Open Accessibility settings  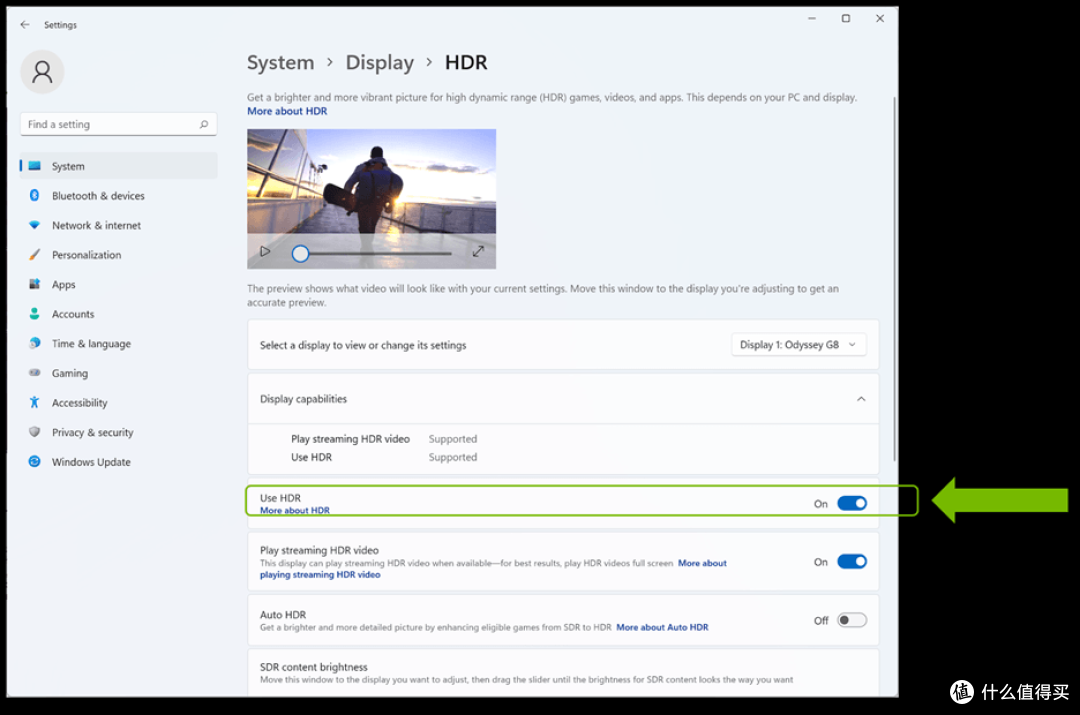point(118,402)
